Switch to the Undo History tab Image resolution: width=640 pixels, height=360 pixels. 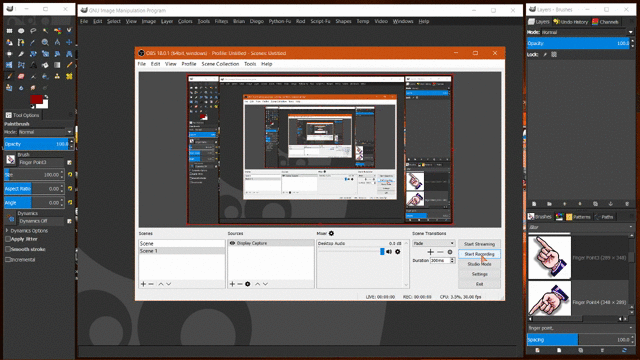pyautogui.click(x=570, y=22)
